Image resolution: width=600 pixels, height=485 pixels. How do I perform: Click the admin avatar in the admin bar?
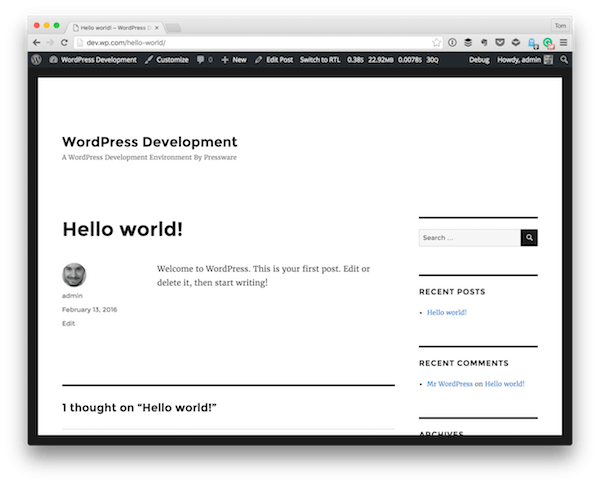(x=548, y=60)
